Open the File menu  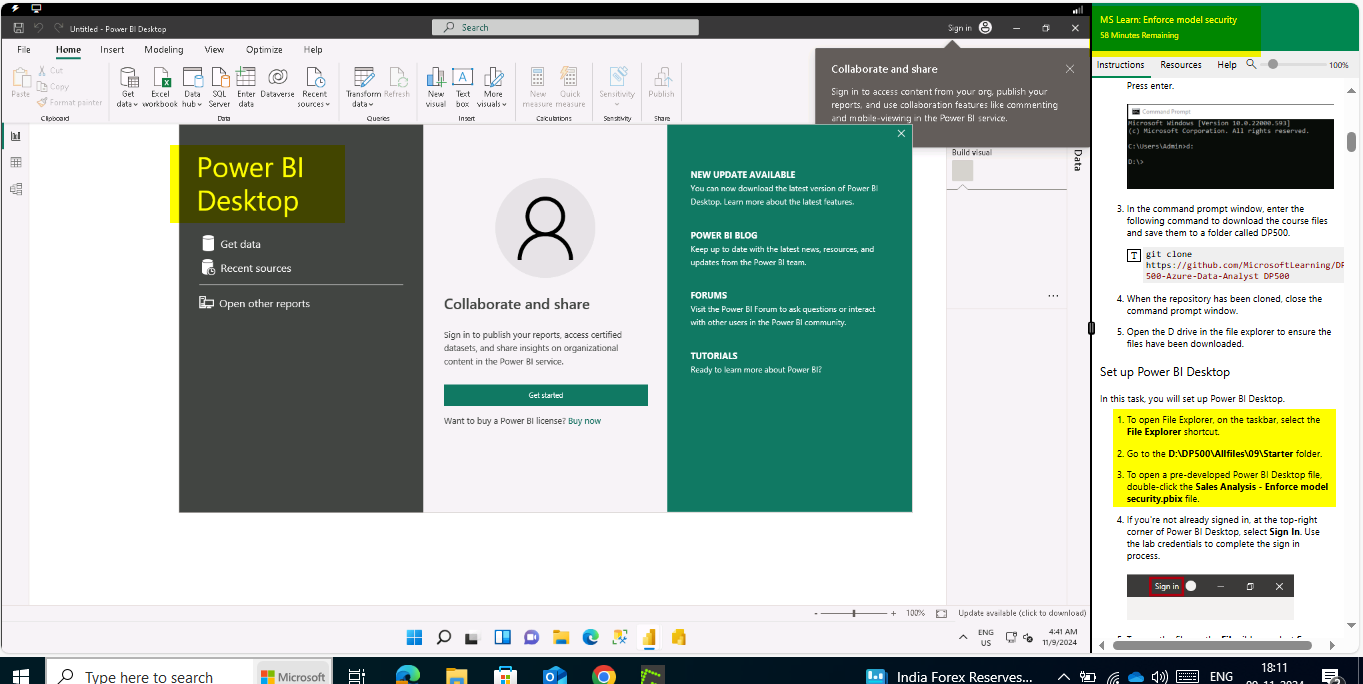(x=24, y=49)
